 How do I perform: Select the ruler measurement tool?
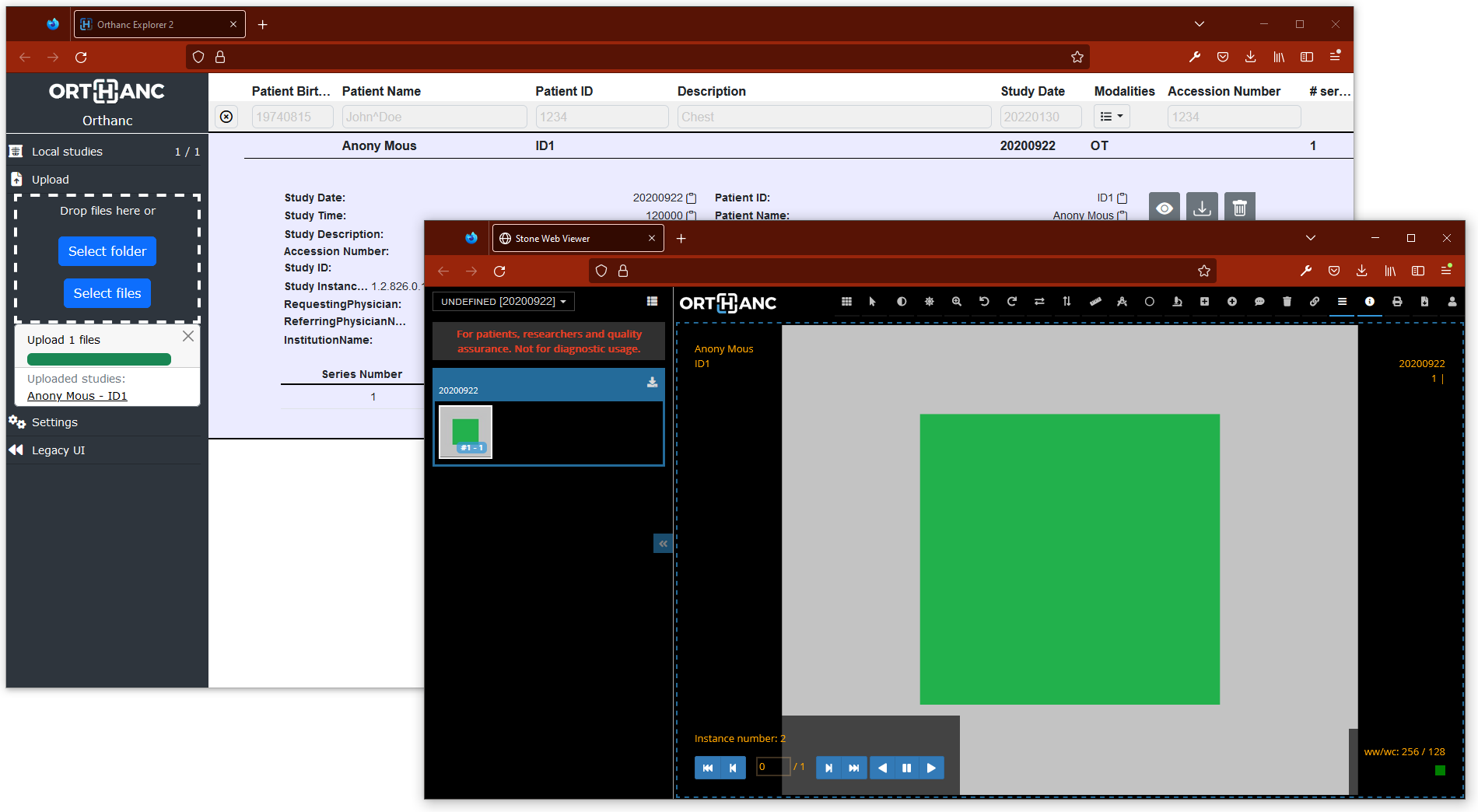(1095, 302)
